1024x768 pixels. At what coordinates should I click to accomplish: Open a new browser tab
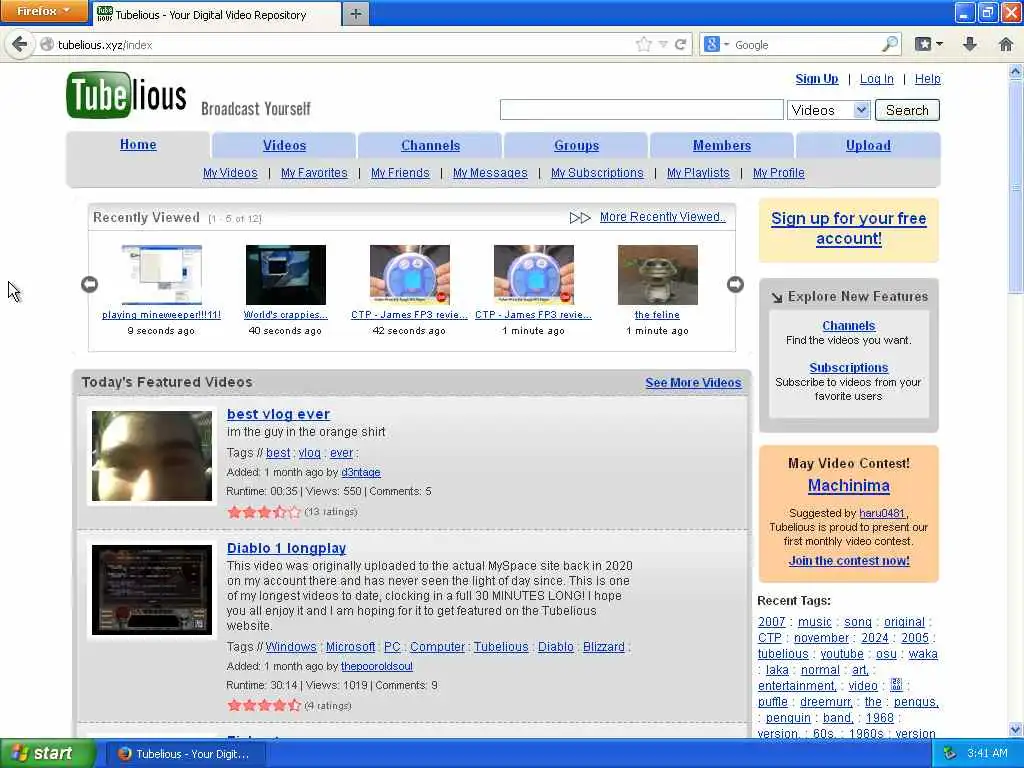click(355, 14)
